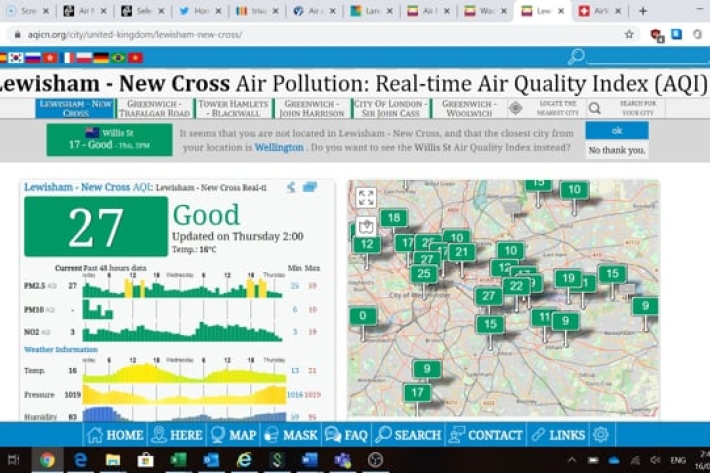Image resolution: width=710 pixels, height=473 pixels.
Task: Click the browser address bar
Action: pos(300,33)
